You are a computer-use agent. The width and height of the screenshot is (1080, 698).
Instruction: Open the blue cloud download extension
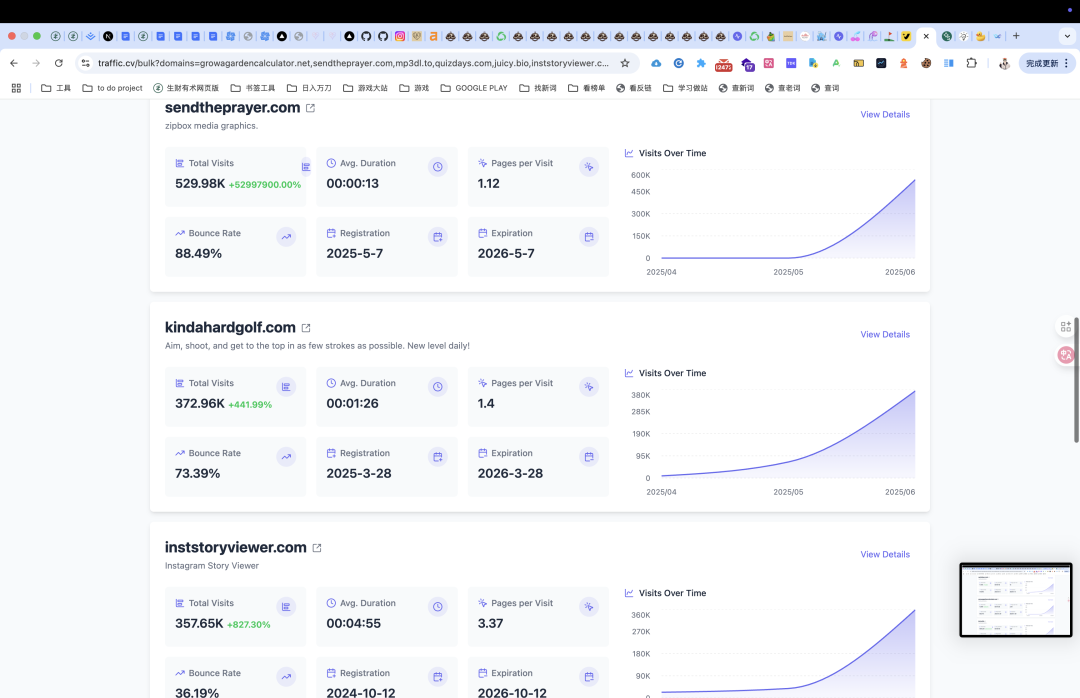click(656, 63)
